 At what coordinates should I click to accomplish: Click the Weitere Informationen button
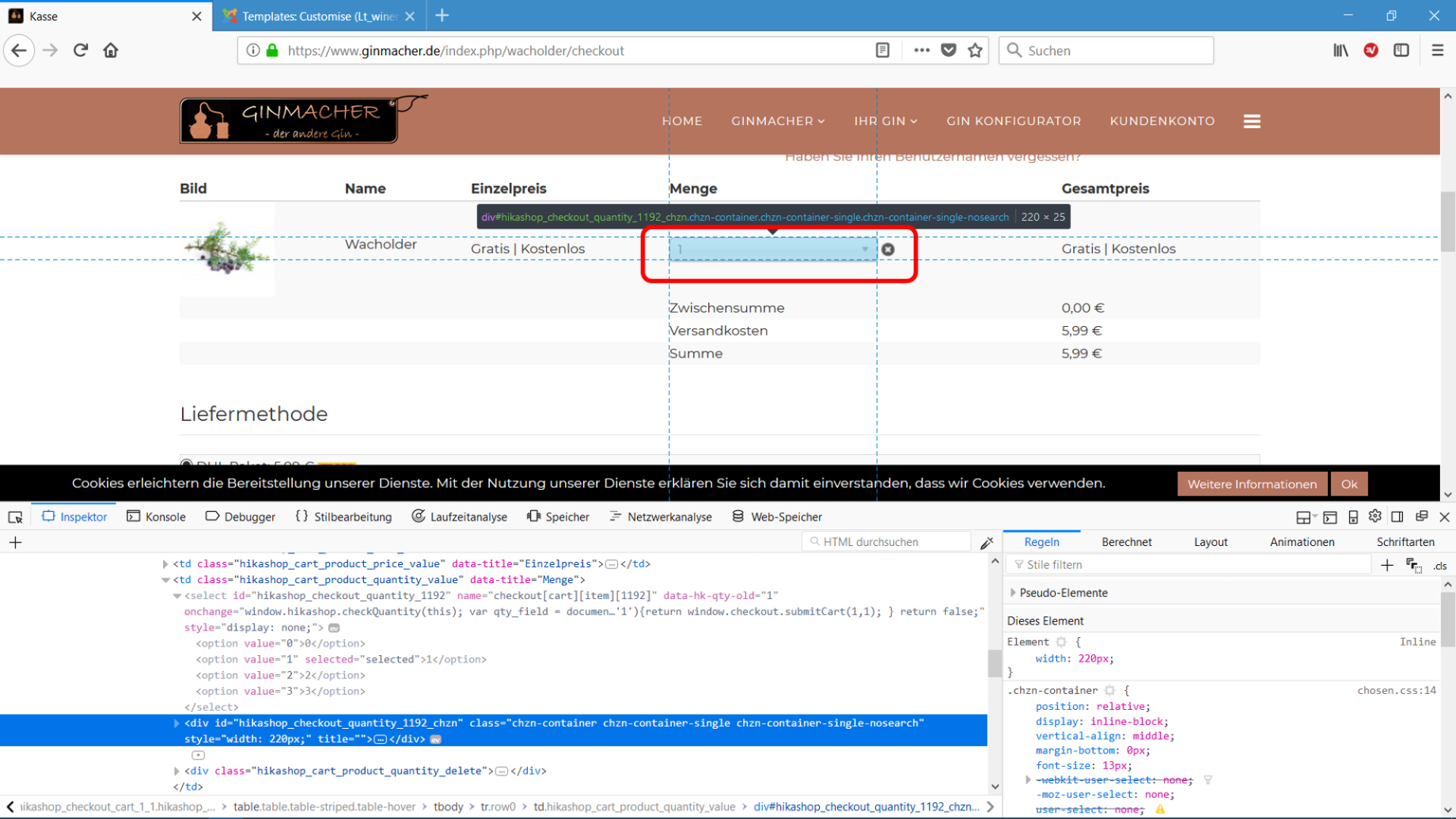point(1251,485)
